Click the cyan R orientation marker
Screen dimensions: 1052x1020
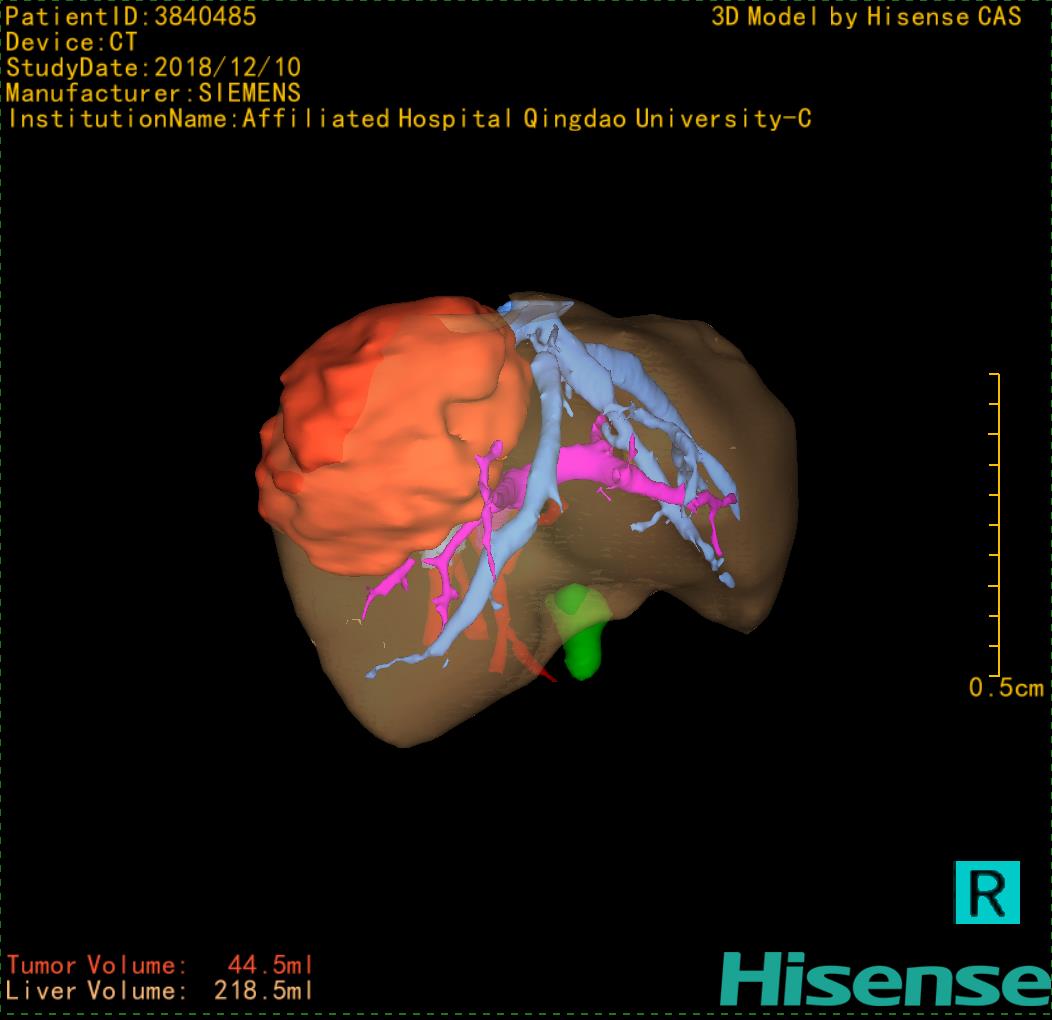[x=987, y=891]
